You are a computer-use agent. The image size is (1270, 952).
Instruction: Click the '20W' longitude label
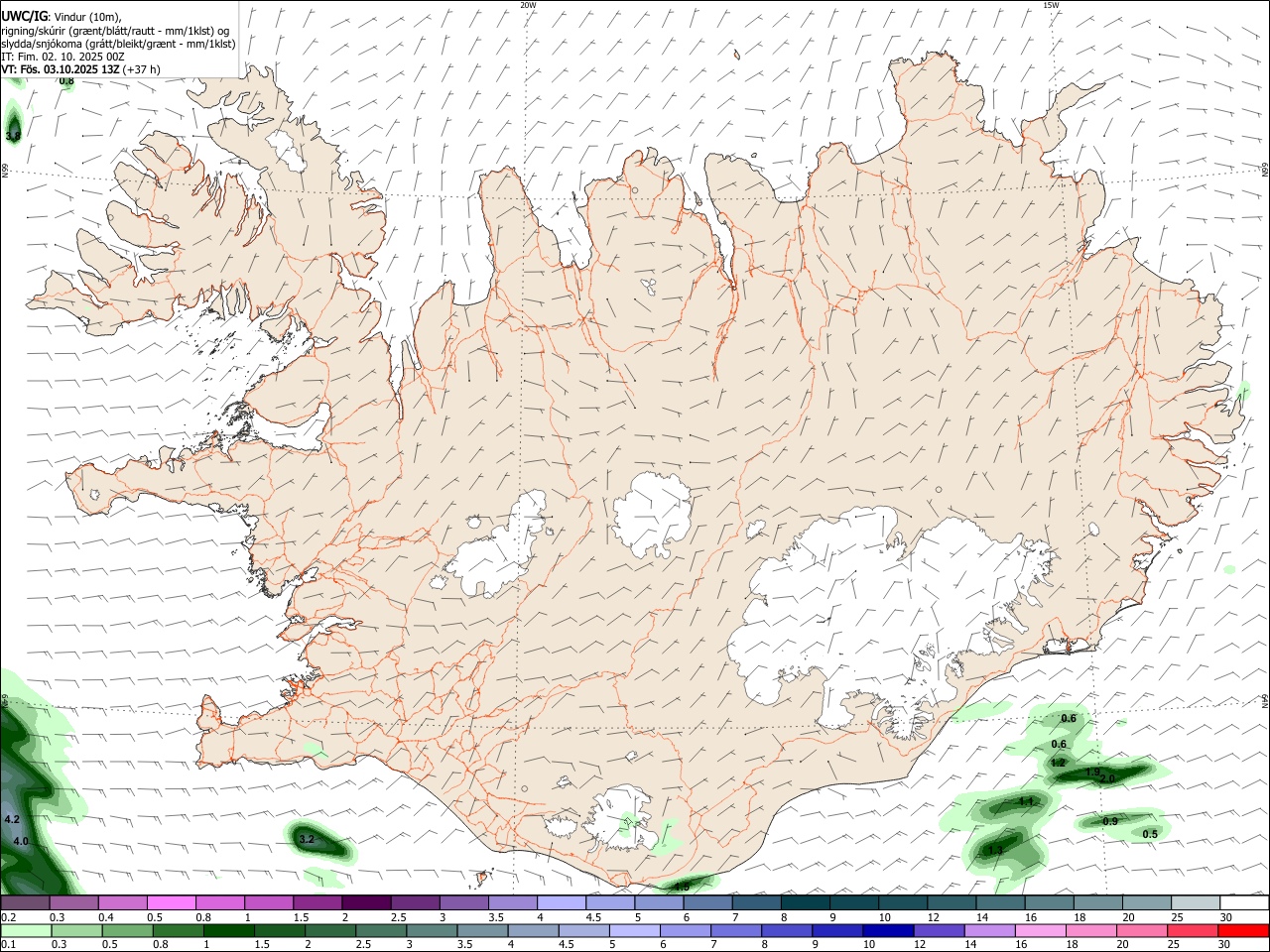(528, 5)
